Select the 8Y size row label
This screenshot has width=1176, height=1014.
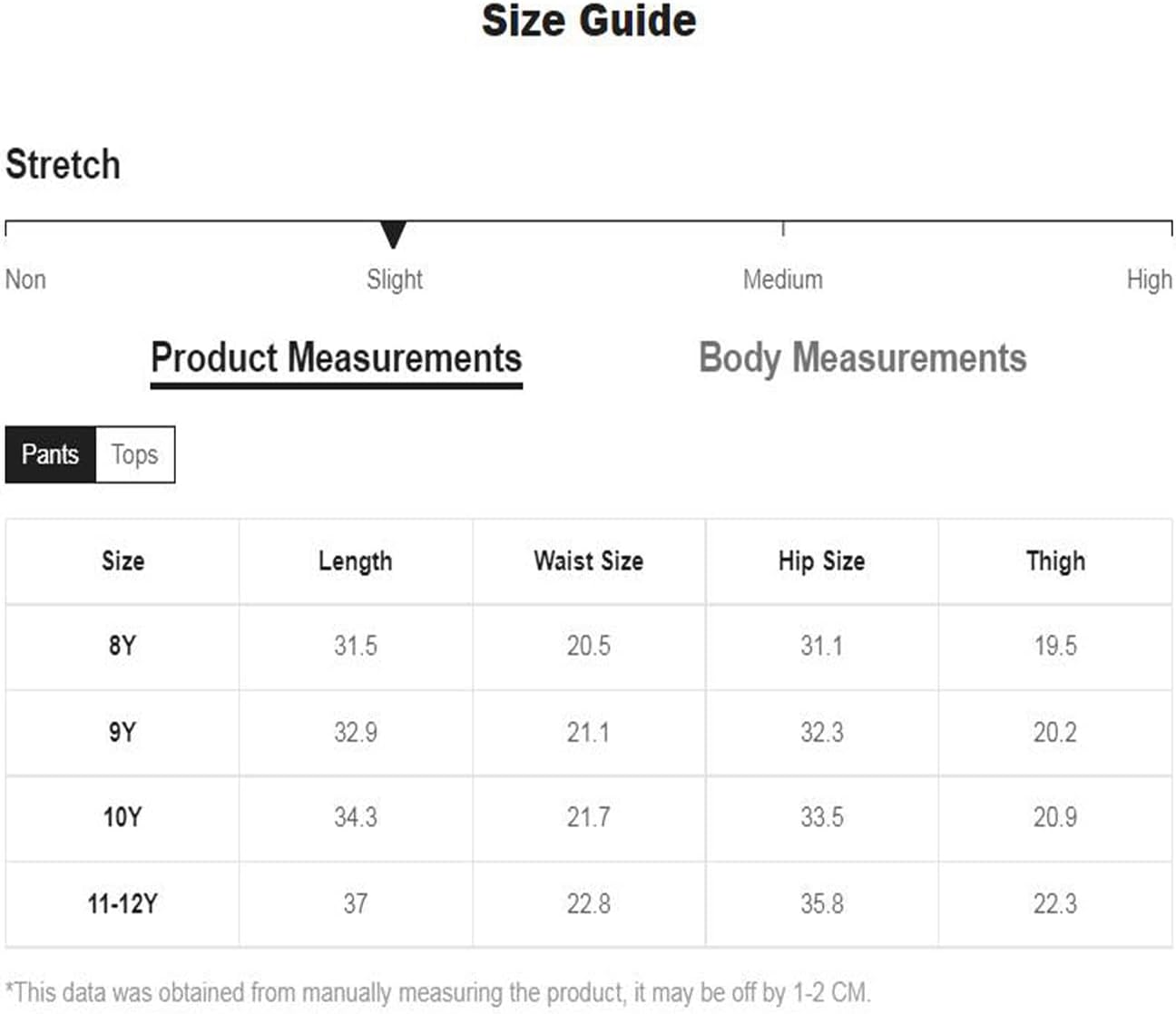pyautogui.click(x=122, y=646)
